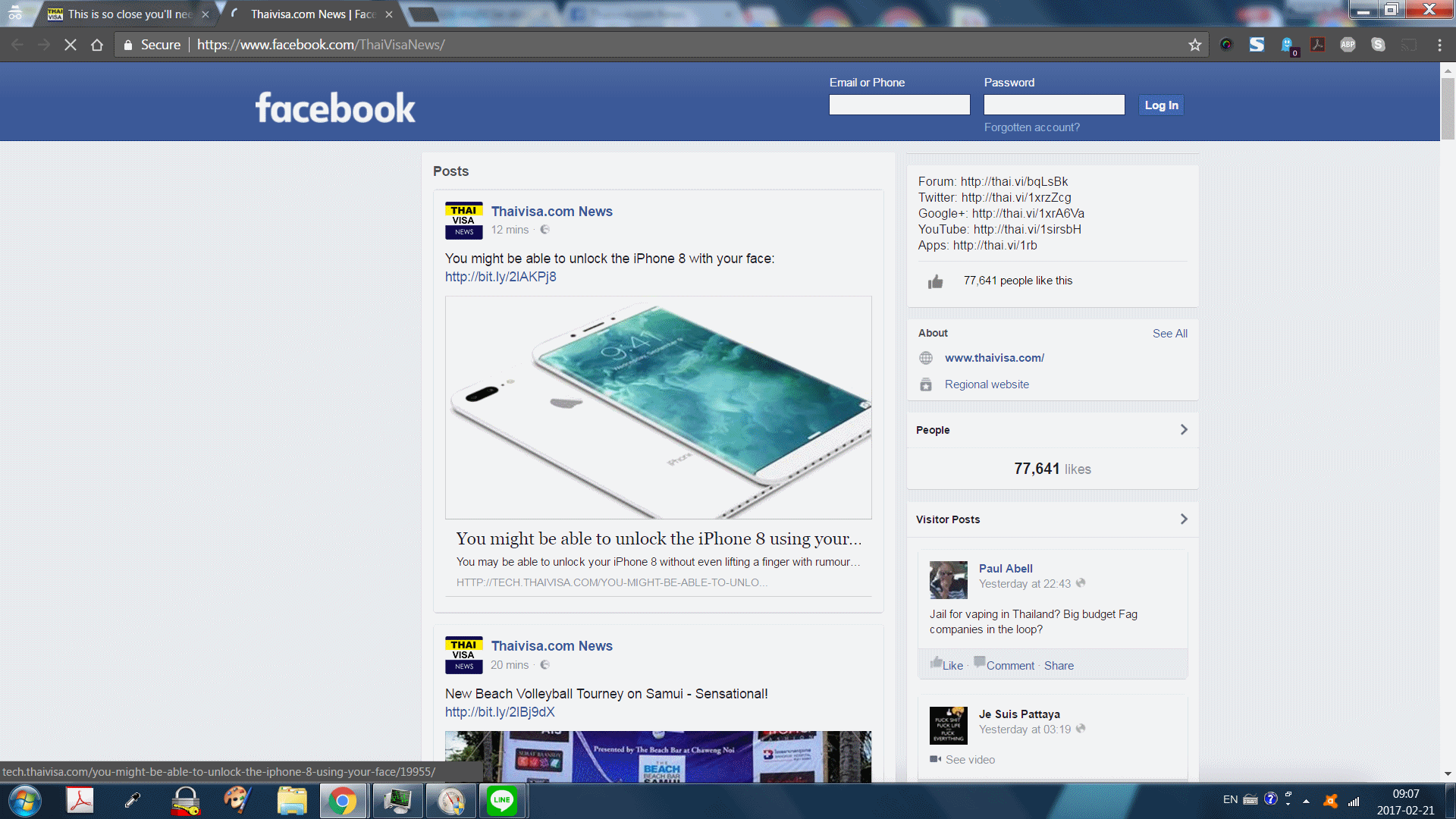Viewport: 1456px width, 819px height.
Task: Open Windows Explorer folder in the taskbar
Action: [x=292, y=801]
